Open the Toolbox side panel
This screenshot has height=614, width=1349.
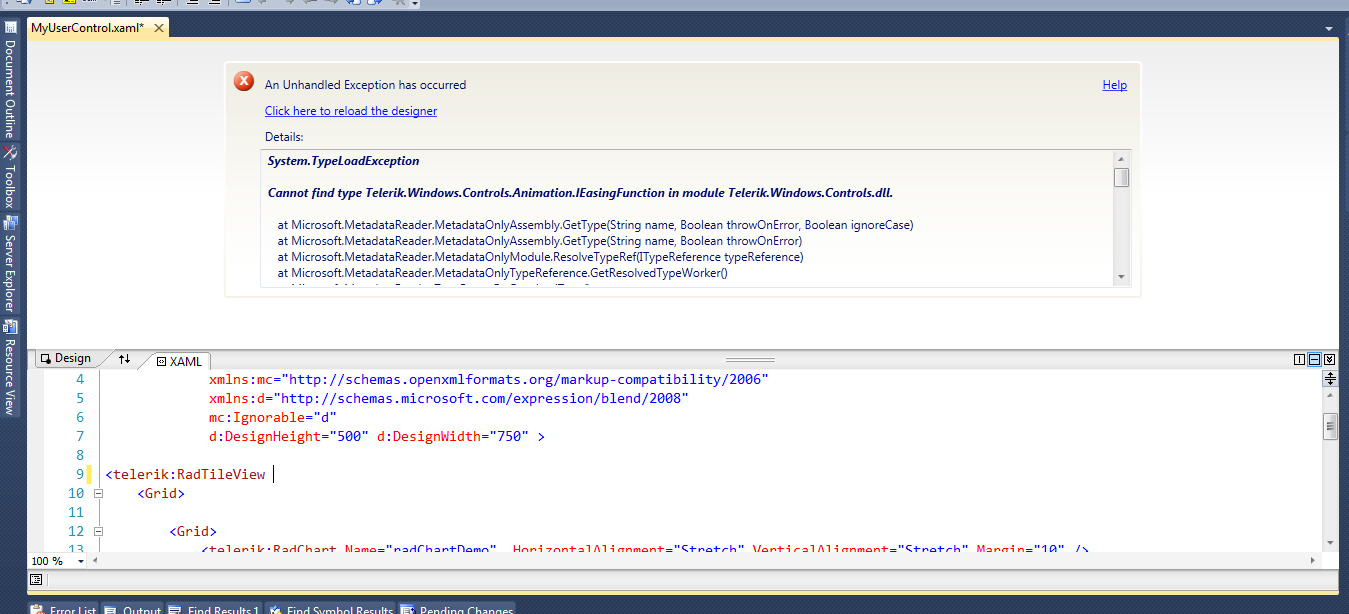coord(9,177)
